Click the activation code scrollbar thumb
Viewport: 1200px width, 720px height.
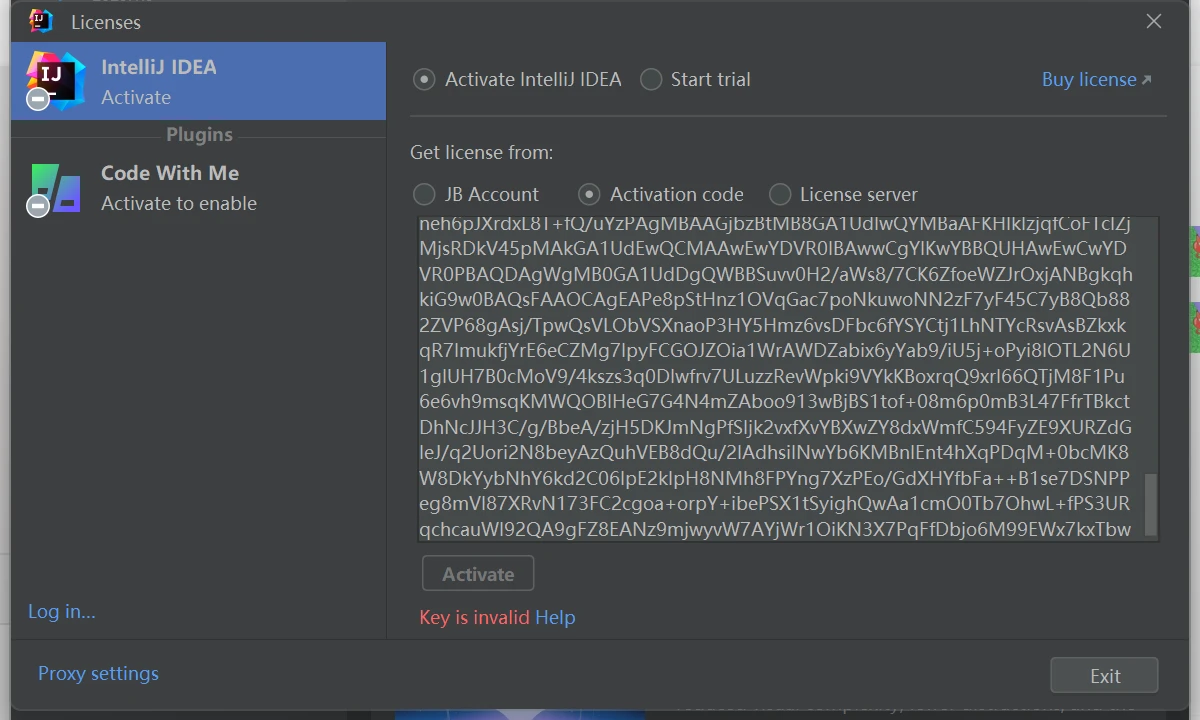pyautogui.click(x=1150, y=505)
